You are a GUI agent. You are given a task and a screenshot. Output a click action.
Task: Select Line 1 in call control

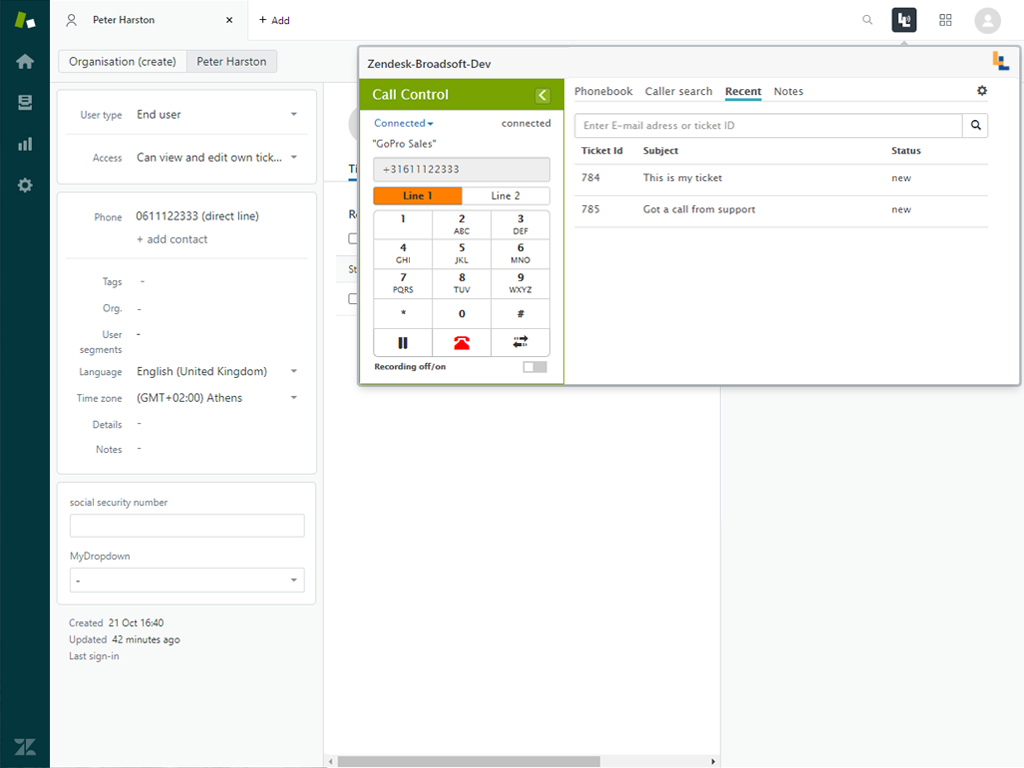(417, 196)
